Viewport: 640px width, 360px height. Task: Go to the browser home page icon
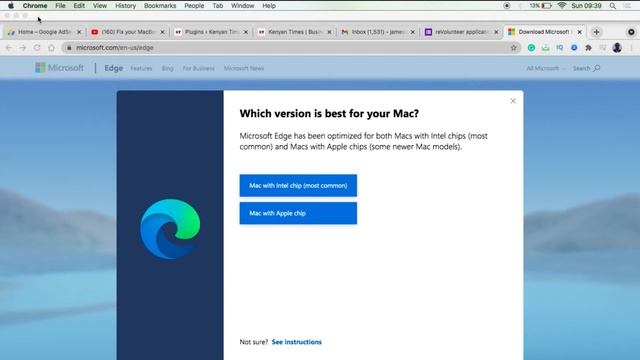[x=51, y=48]
